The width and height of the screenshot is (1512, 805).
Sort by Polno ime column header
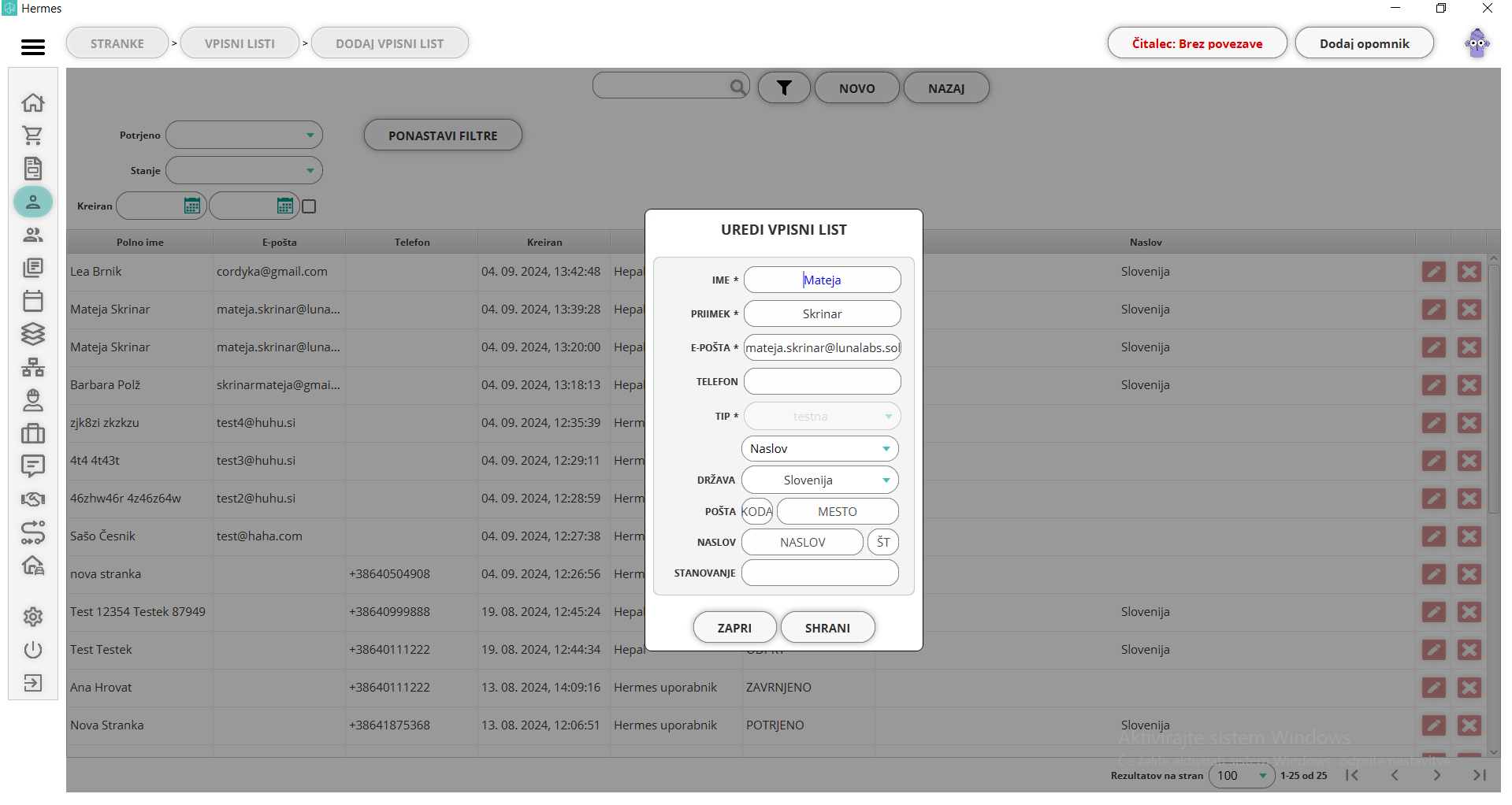click(x=140, y=242)
